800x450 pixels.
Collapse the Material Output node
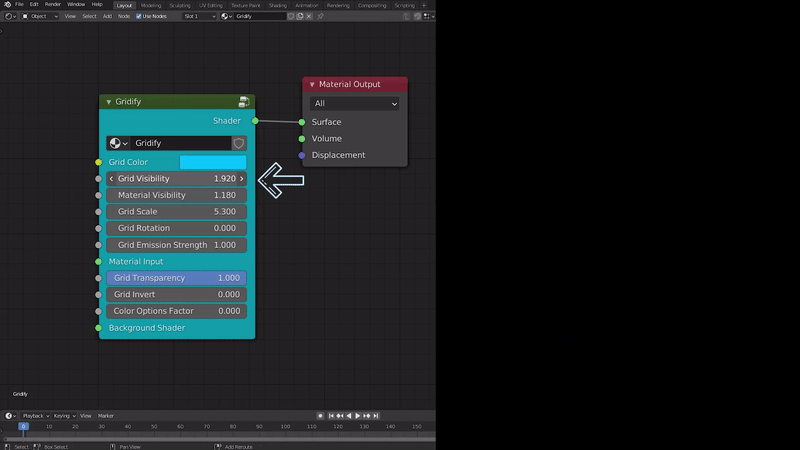pyautogui.click(x=312, y=85)
